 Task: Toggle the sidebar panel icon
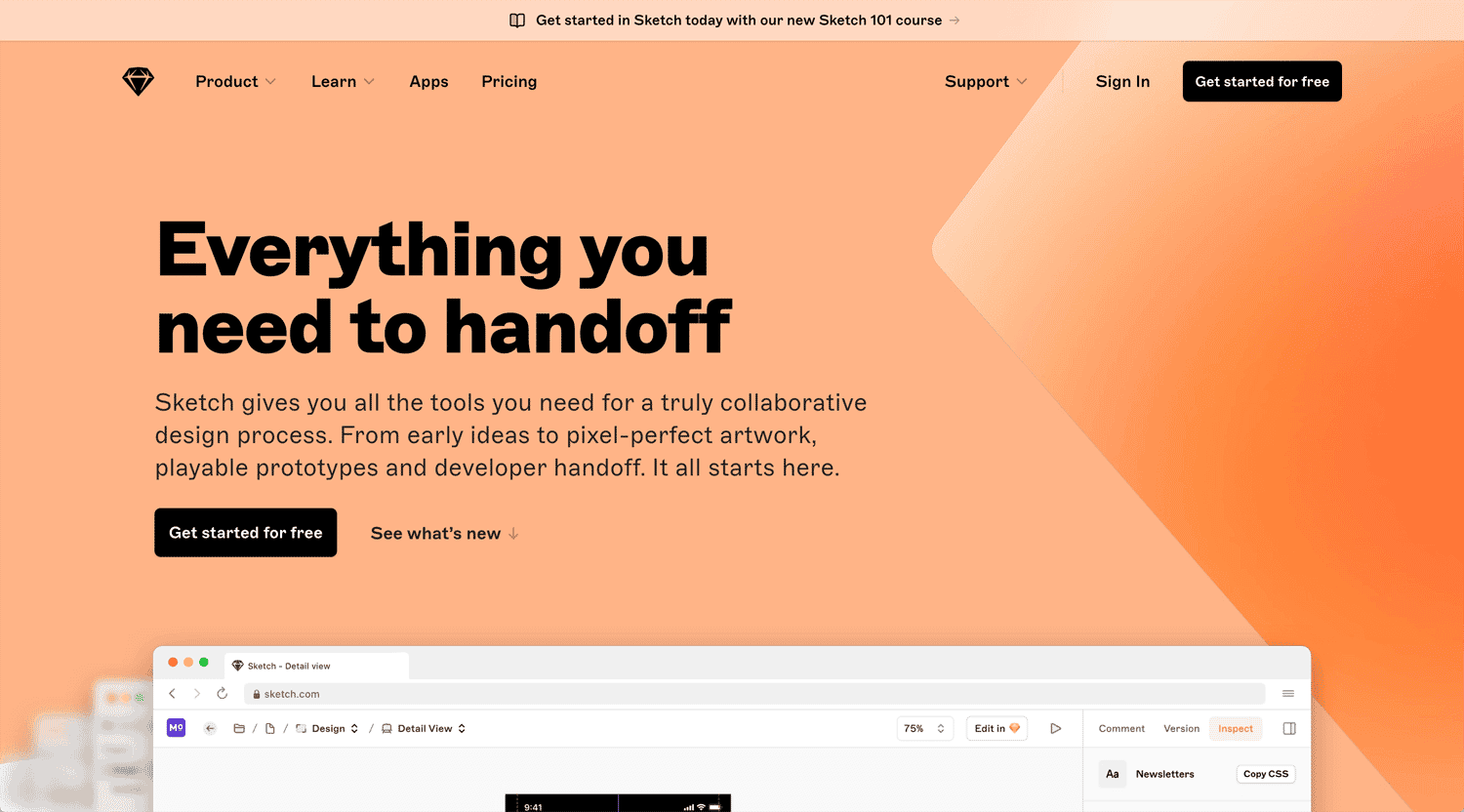click(x=1289, y=728)
